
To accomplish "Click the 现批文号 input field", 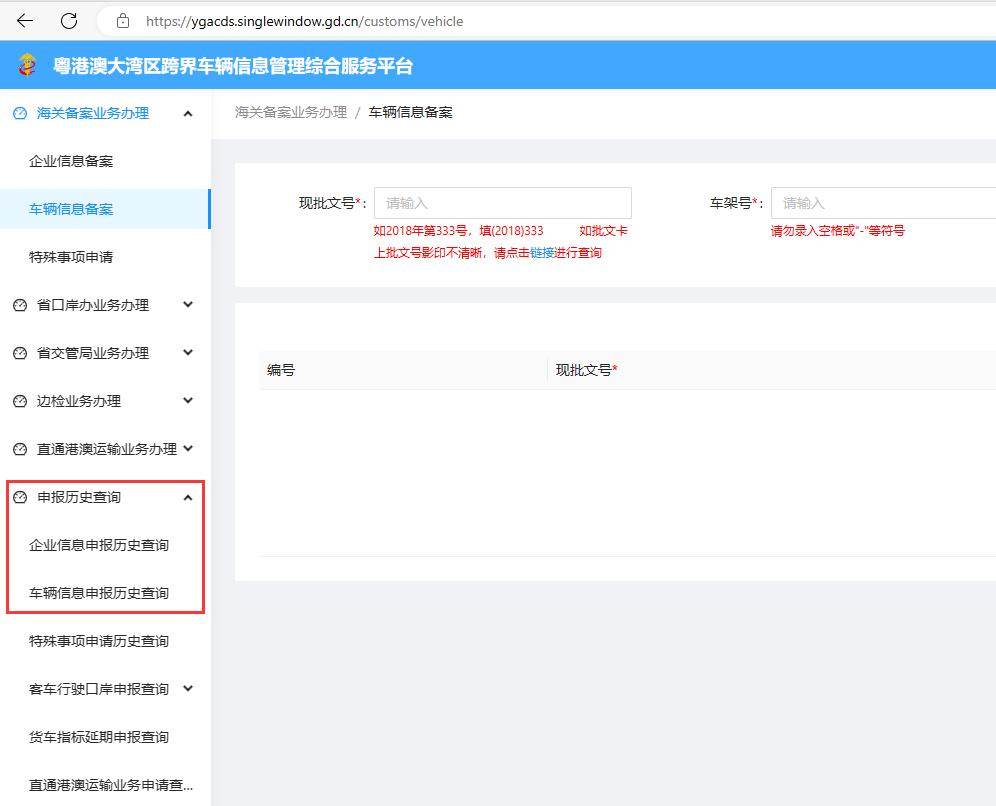I will (502, 203).
